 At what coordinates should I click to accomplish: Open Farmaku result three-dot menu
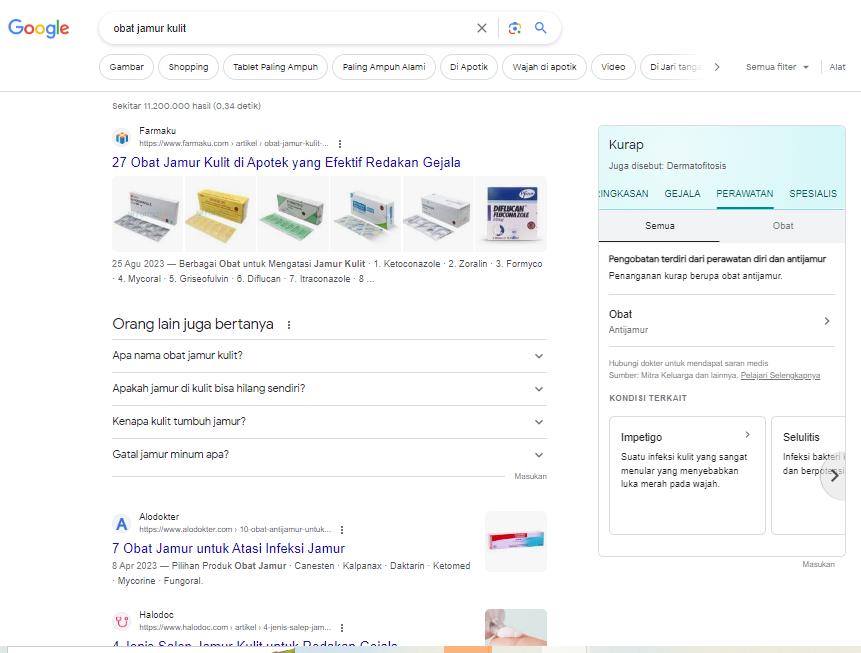pos(340,144)
